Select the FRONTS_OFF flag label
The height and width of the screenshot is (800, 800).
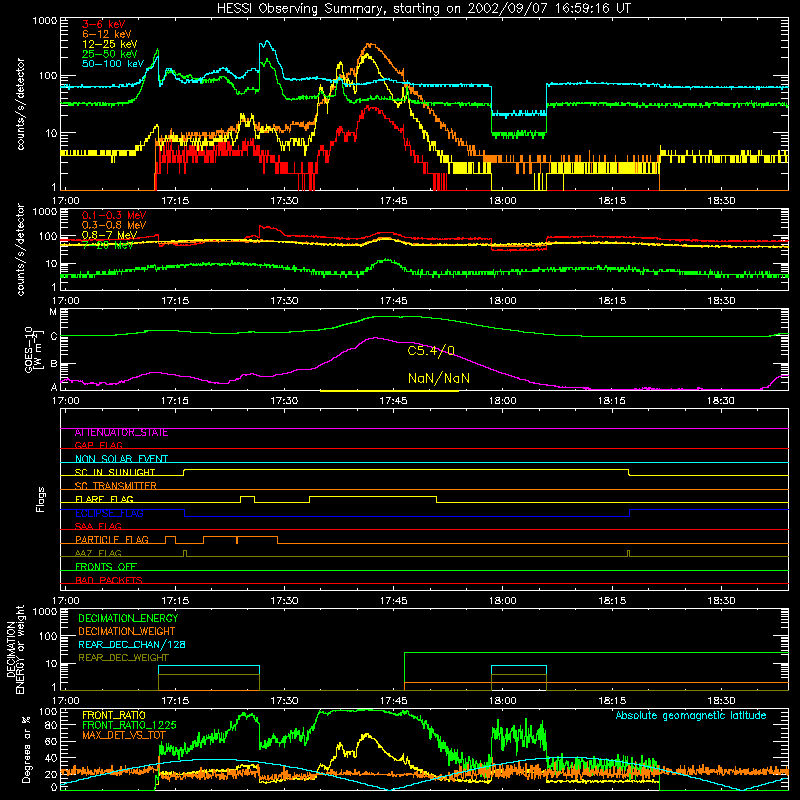(106, 567)
